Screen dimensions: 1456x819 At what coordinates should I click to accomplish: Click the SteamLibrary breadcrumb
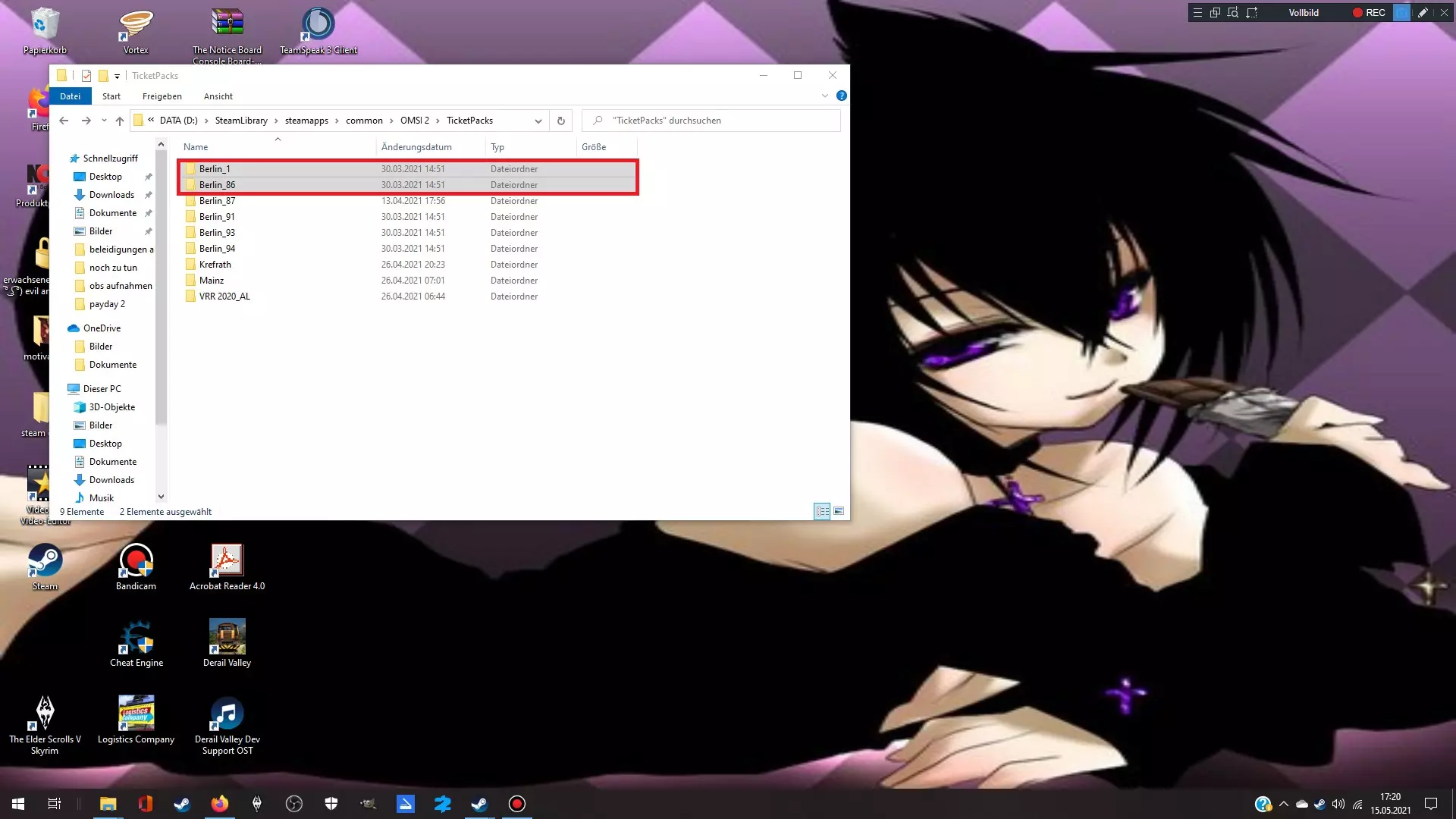click(x=241, y=121)
